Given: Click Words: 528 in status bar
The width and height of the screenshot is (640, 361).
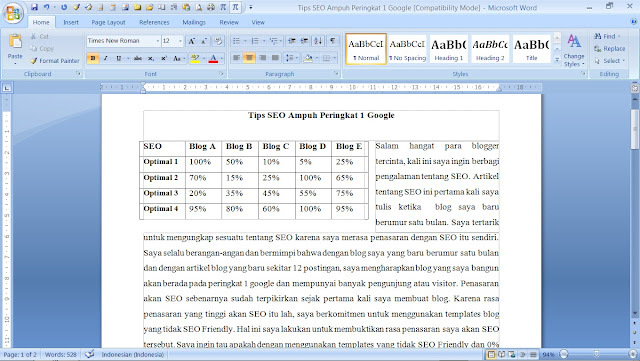Looking at the screenshot, I should 61,354.
